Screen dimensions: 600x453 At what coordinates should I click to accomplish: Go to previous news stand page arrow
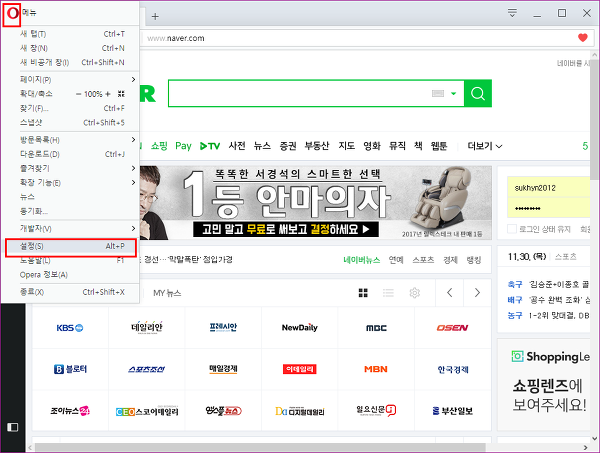(x=450, y=293)
